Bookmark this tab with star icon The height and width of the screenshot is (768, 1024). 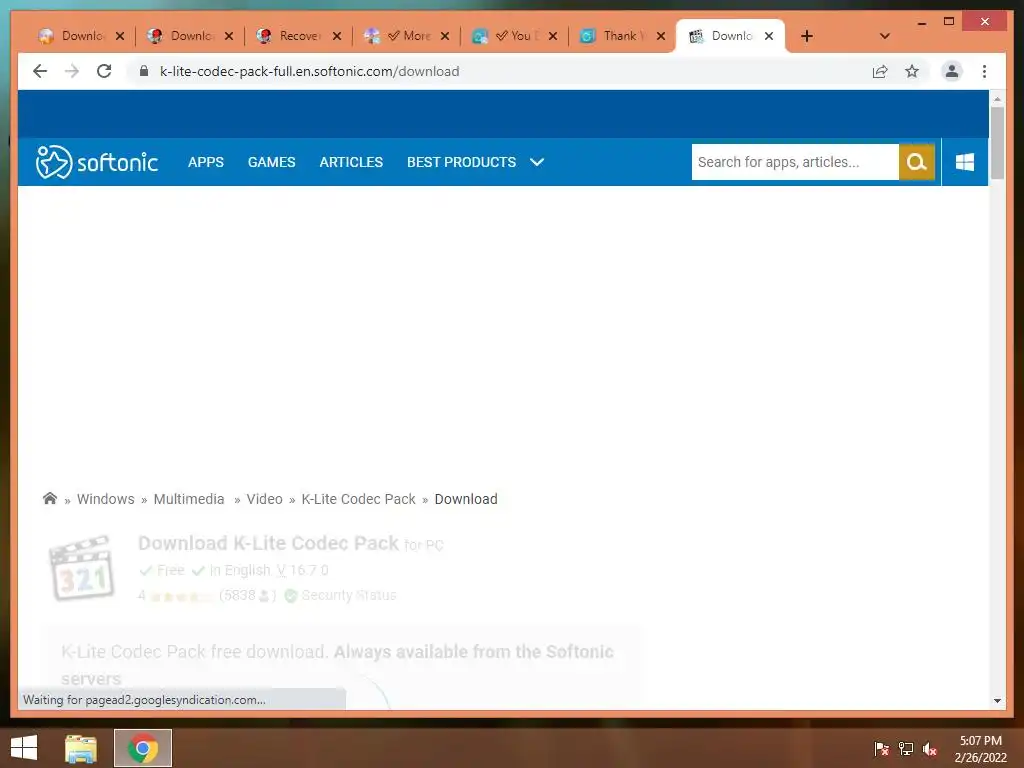click(x=912, y=71)
